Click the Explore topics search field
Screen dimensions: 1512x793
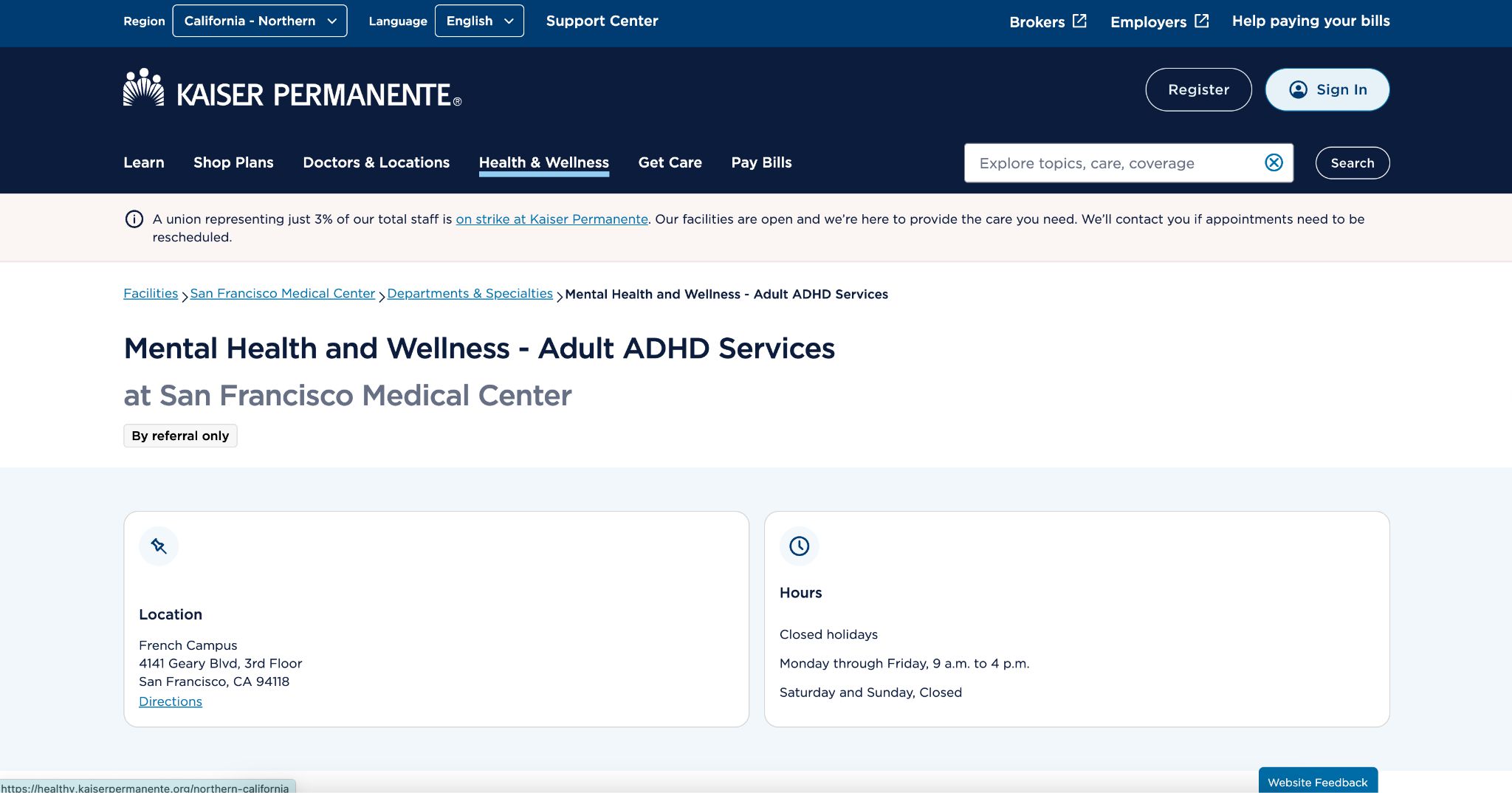1115,163
